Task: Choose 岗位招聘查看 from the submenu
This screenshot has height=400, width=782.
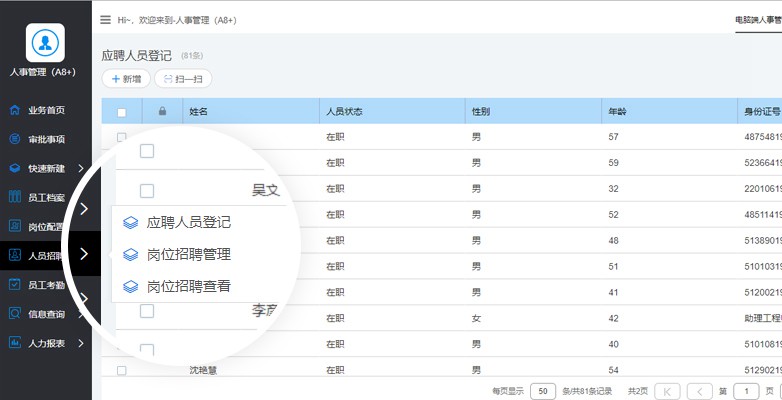Action: tap(189, 286)
